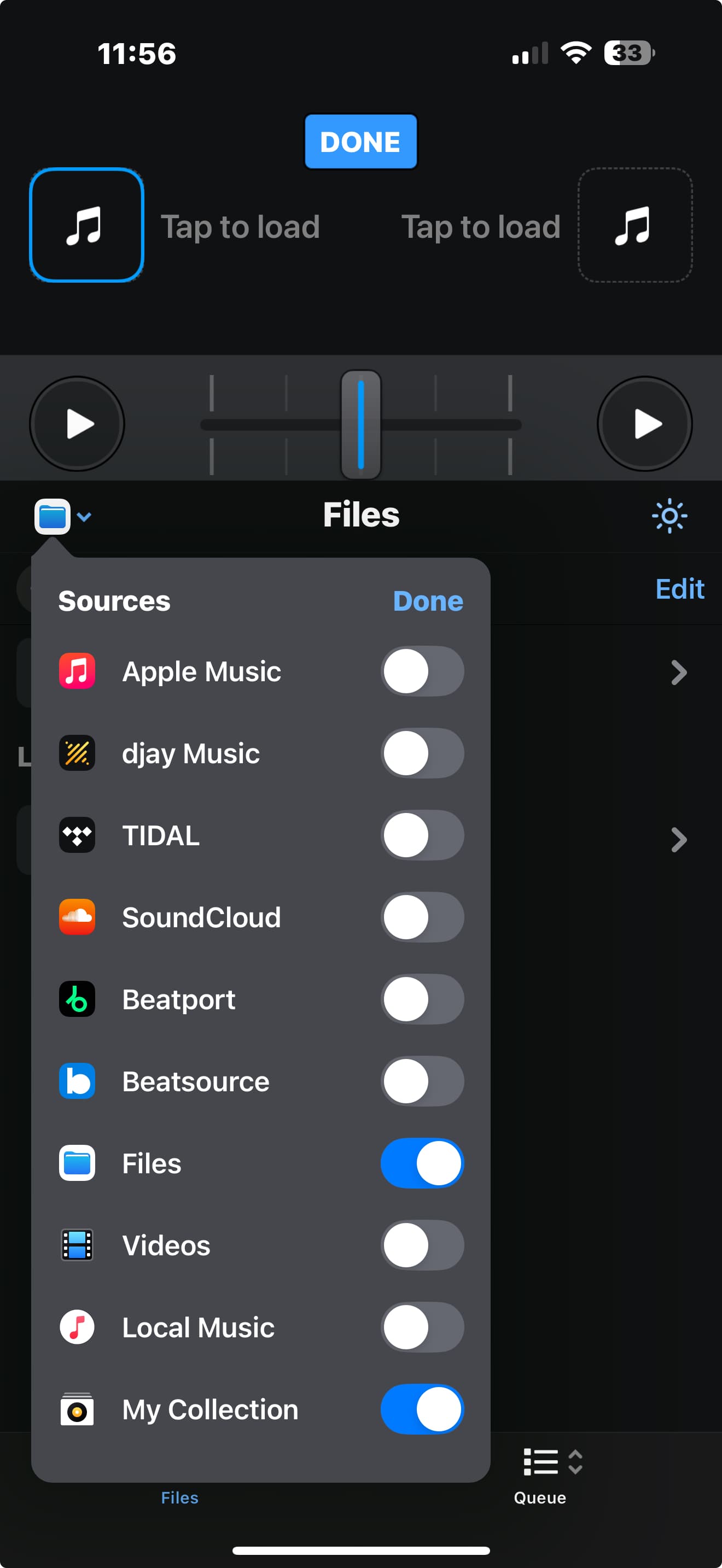
Task: Expand the second row chevron behind popup
Action: pyautogui.click(x=679, y=840)
